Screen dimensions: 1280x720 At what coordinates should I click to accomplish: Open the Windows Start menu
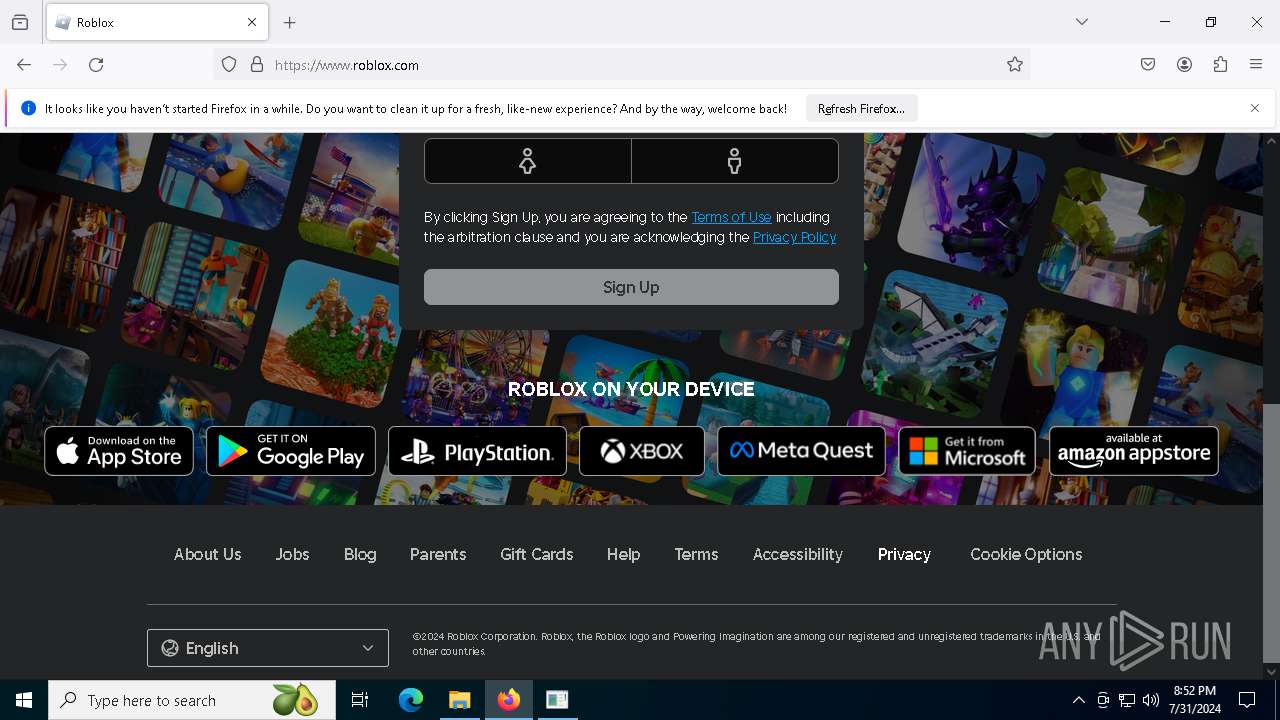[x=24, y=700]
